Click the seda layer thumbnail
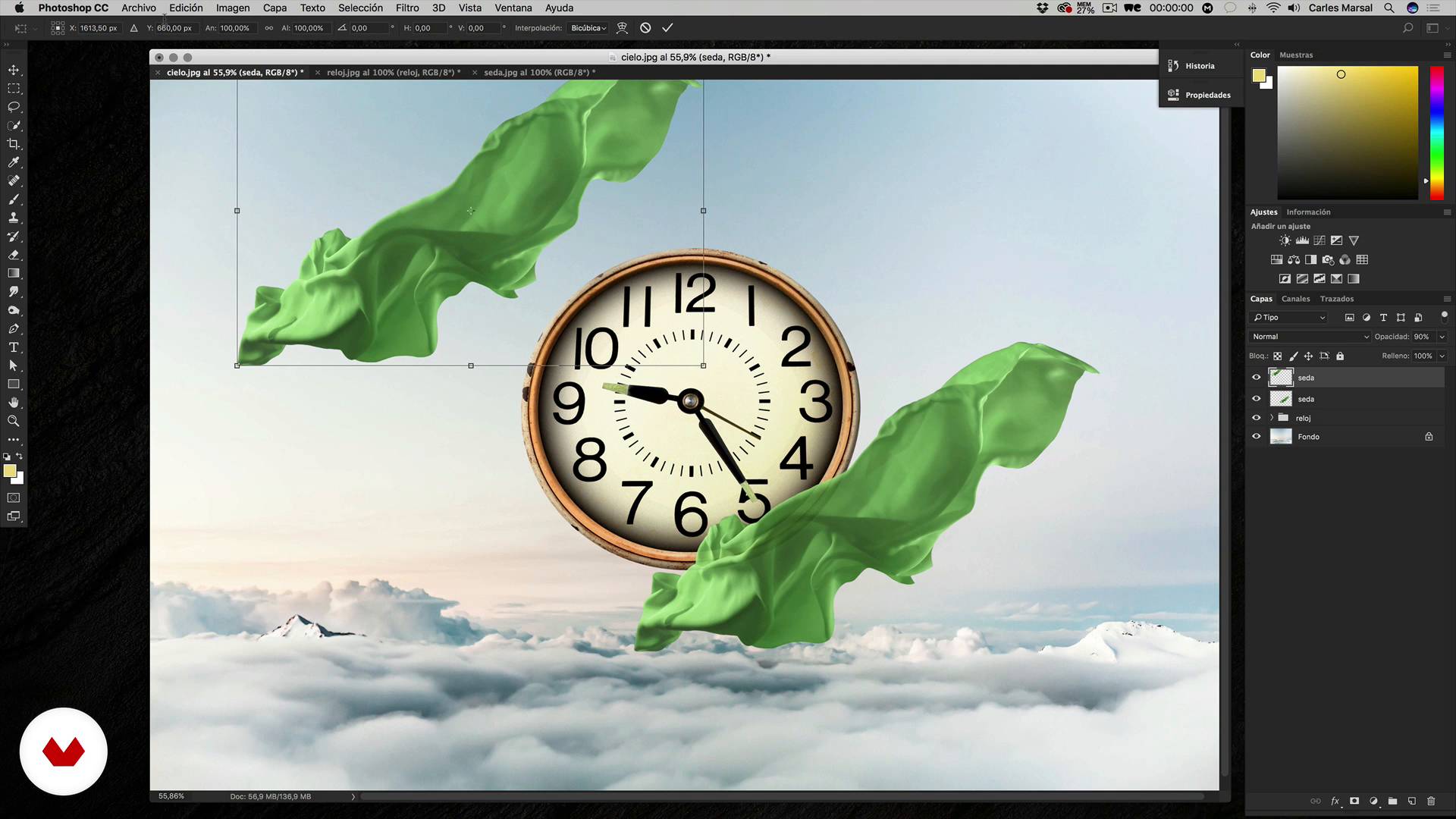The image size is (1456, 819). (1281, 377)
